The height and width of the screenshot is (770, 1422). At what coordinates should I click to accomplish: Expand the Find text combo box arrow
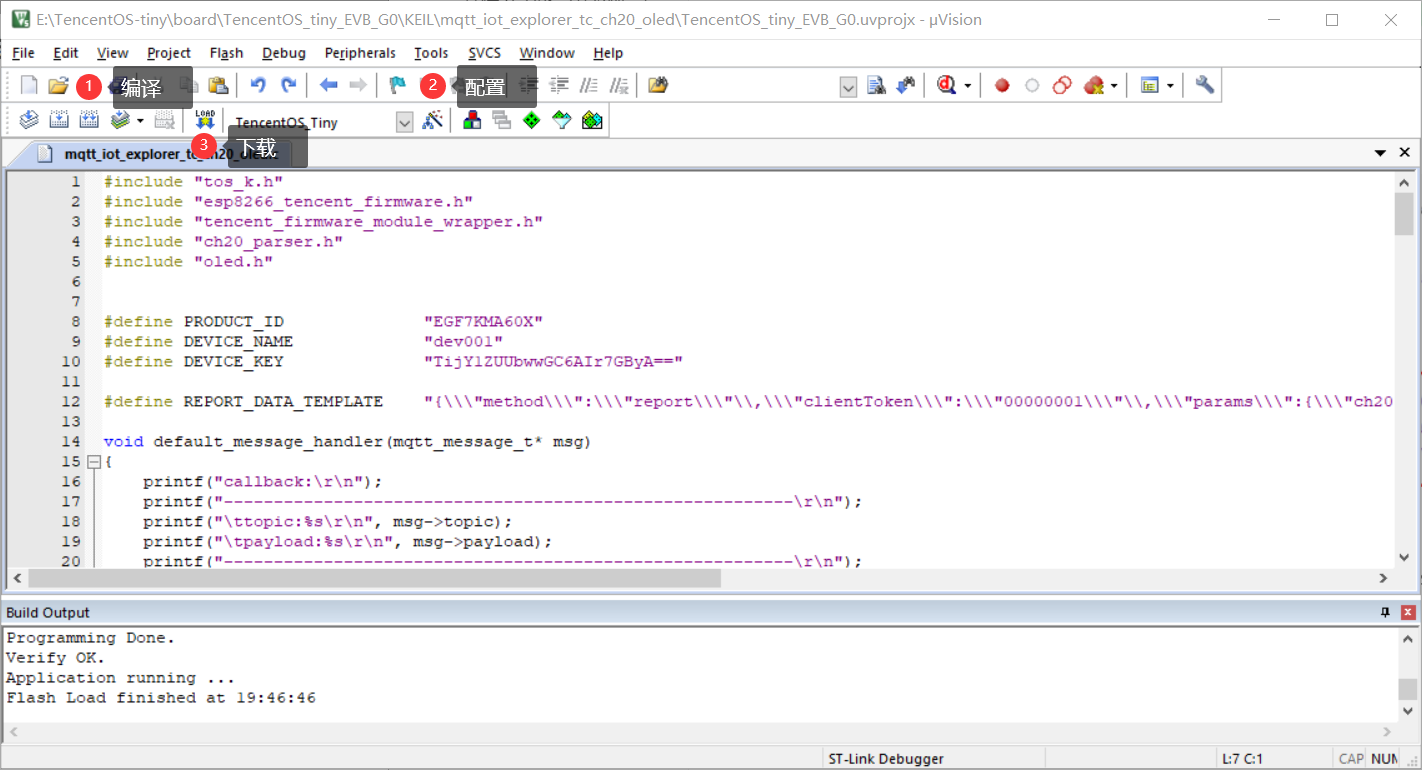(848, 88)
